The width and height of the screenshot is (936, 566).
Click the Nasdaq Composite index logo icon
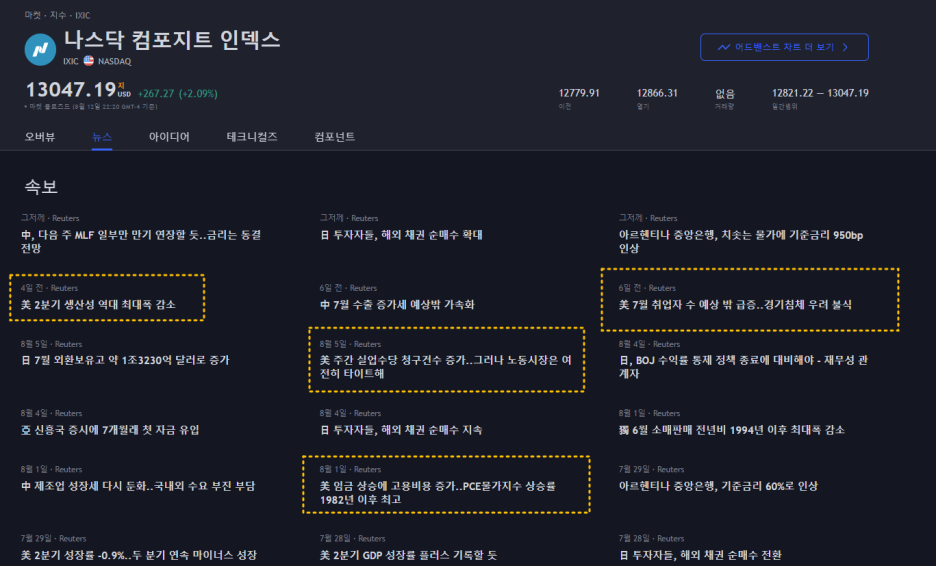(x=40, y=49)
